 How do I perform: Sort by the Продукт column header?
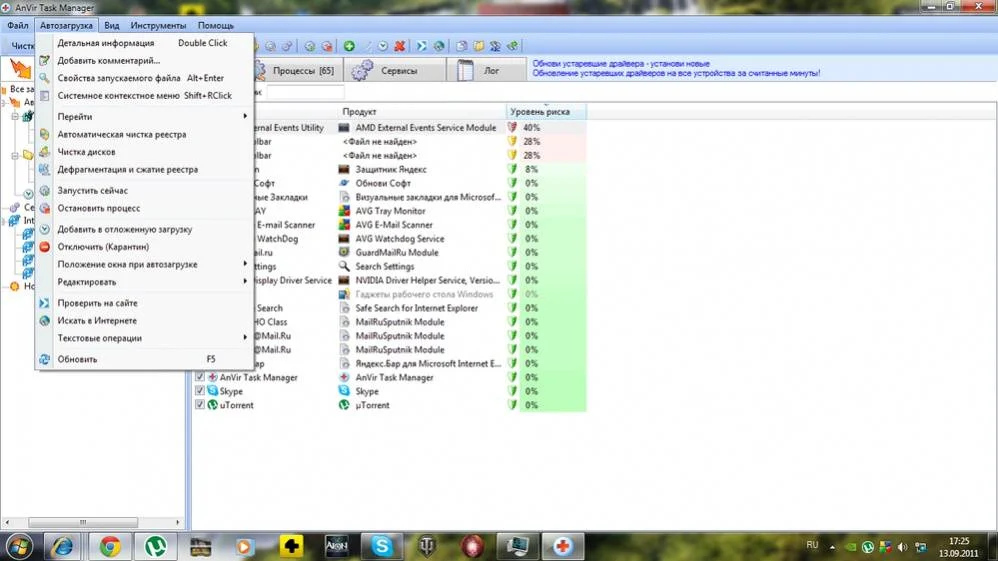pos(422,111)
